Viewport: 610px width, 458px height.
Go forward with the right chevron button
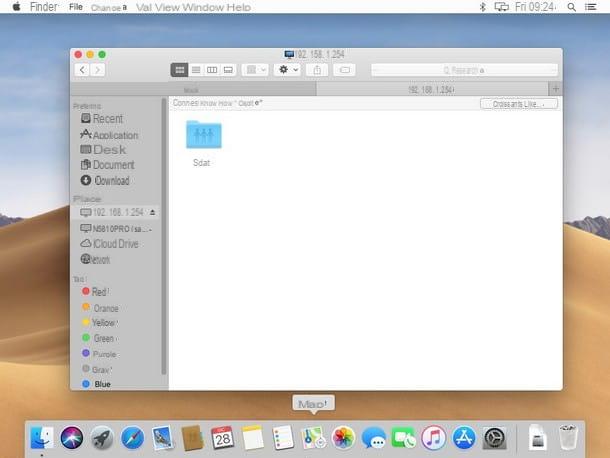[x=98, y=70]
